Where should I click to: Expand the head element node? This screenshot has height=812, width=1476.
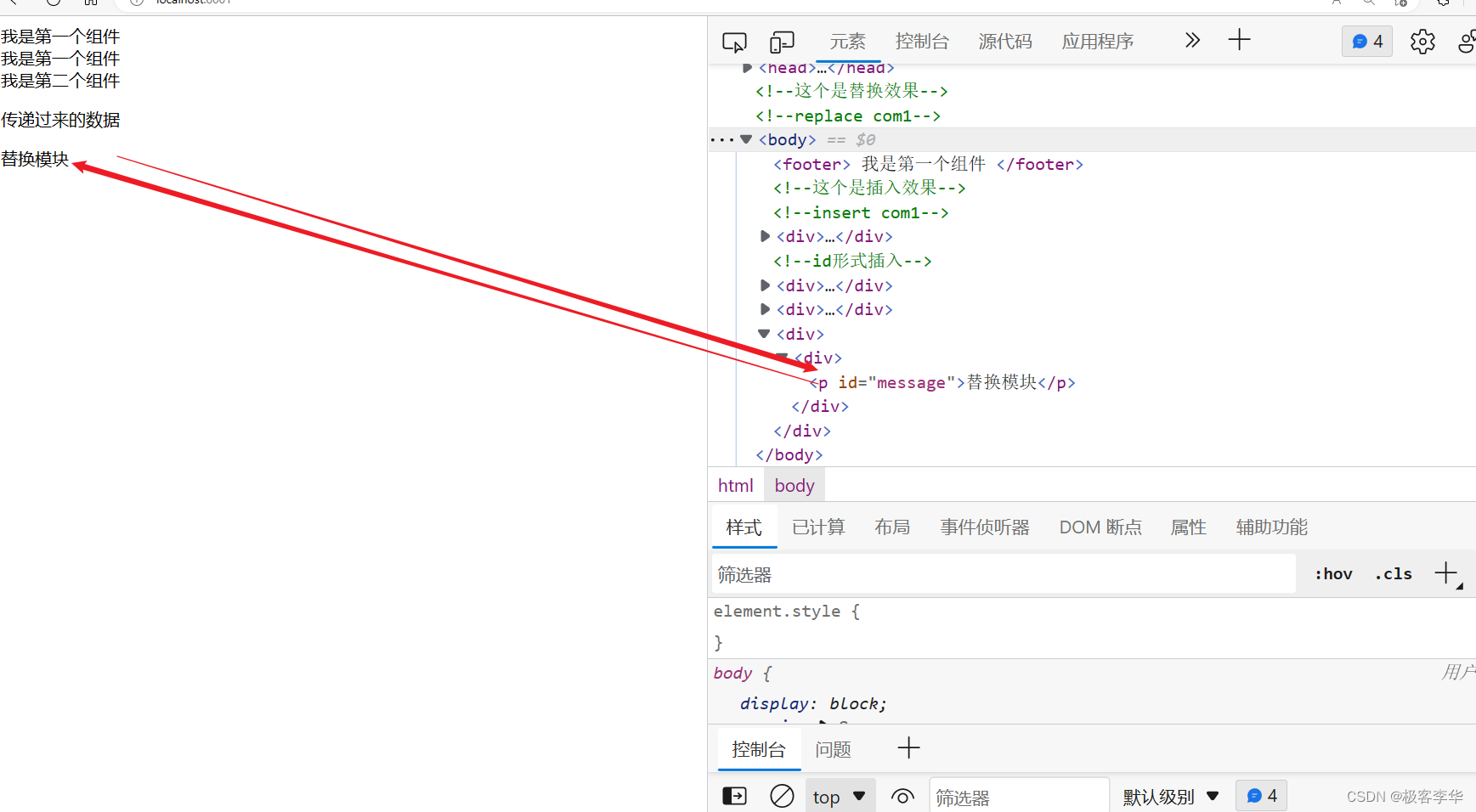[x=747, y=68]
